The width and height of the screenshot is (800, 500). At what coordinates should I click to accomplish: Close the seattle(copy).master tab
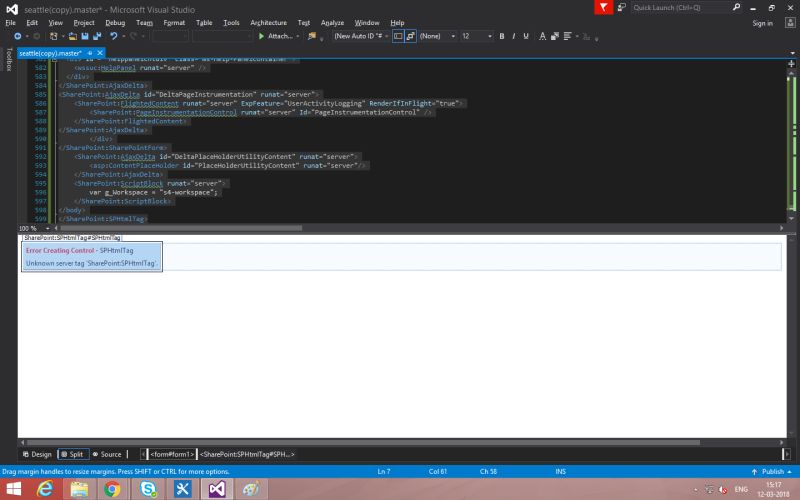pos(100,53)
